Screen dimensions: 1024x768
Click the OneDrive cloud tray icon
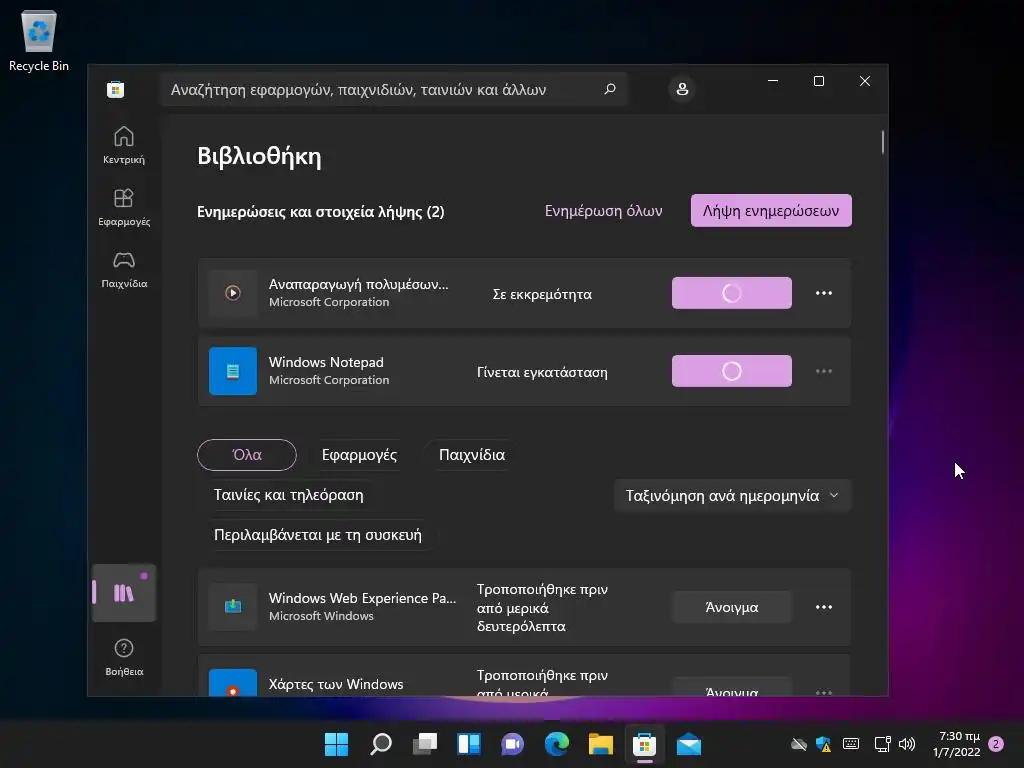point(799,744)
